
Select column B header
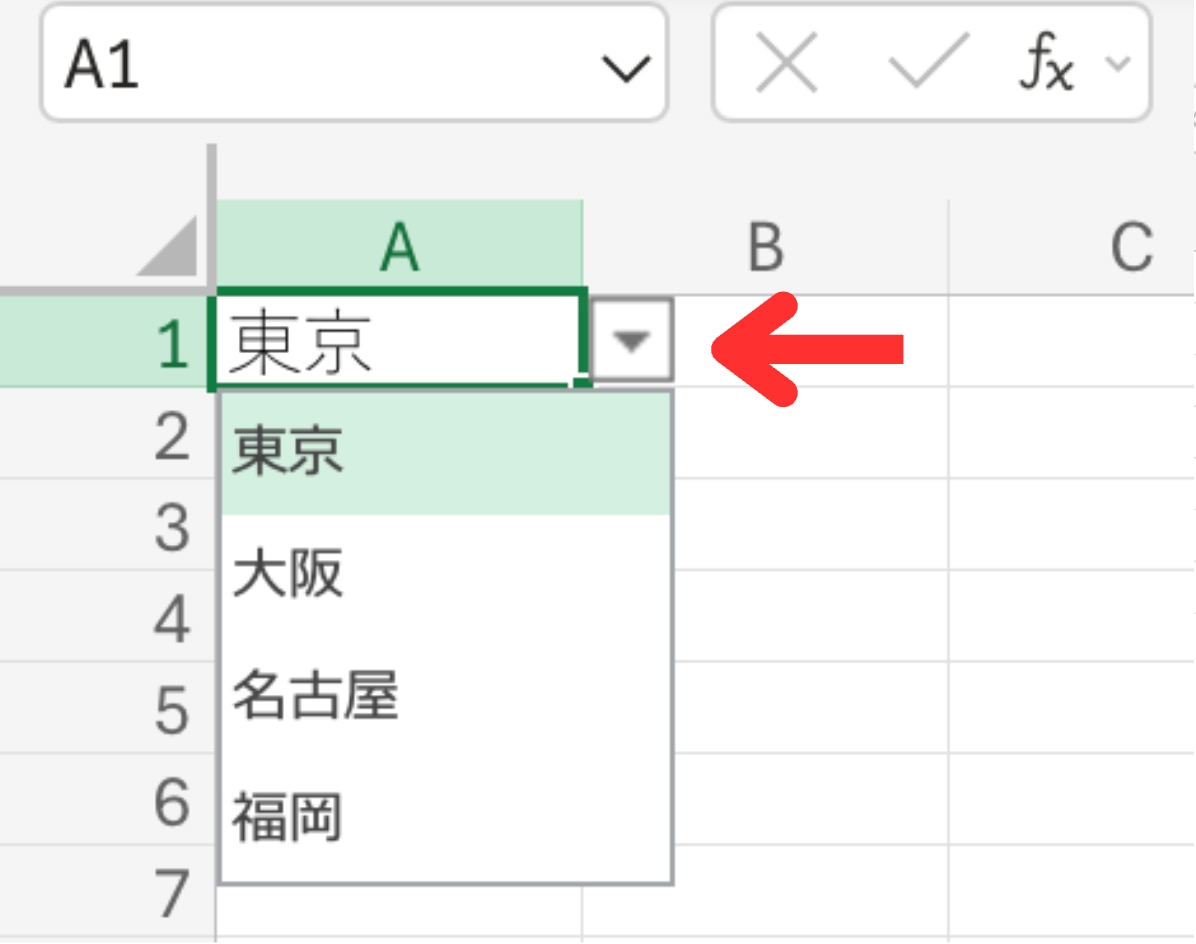point(765,248)
